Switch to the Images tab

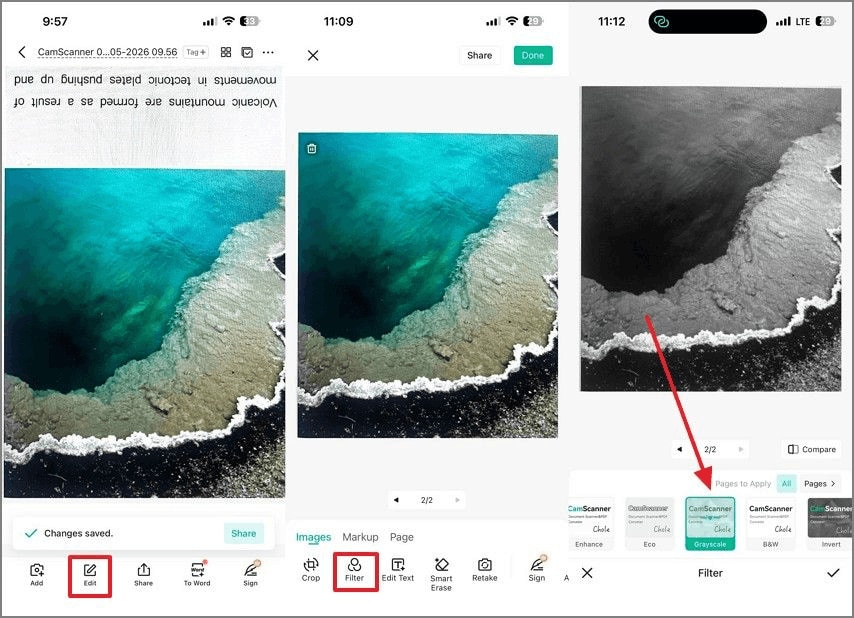[313, 537]
